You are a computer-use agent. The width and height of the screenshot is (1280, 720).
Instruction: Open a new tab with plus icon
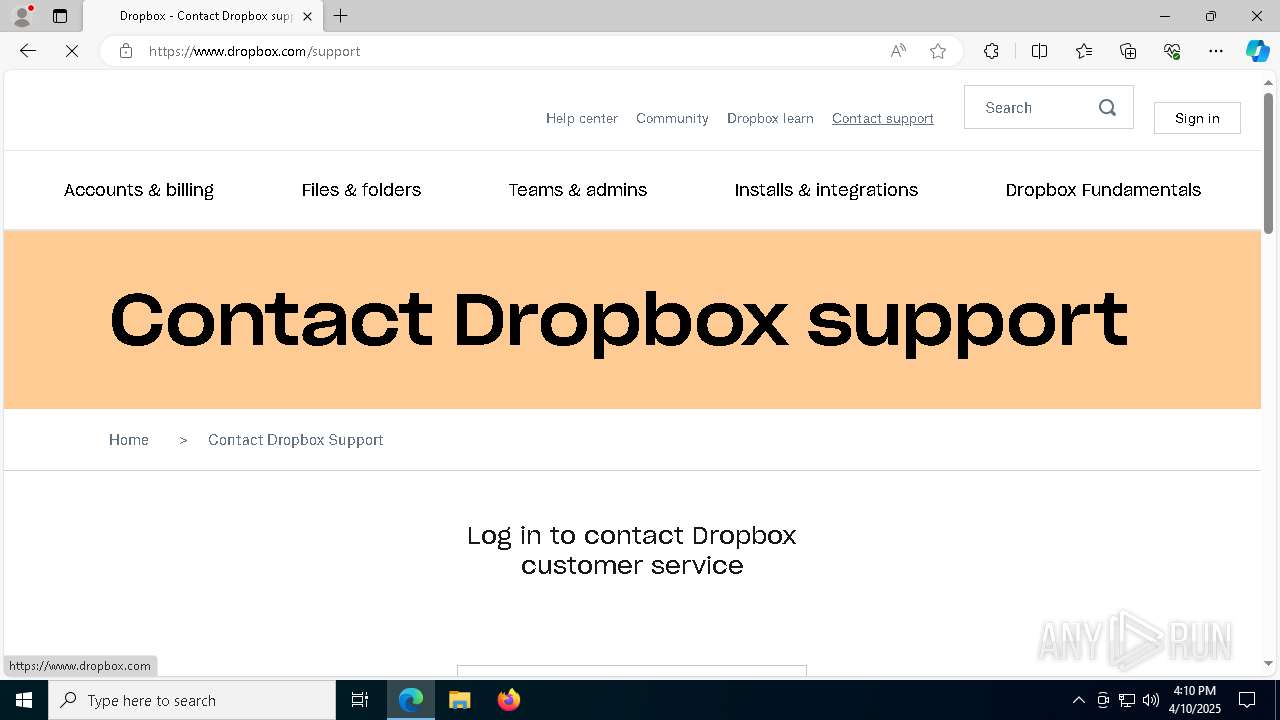pyautogui.click(x=341, y=16)
